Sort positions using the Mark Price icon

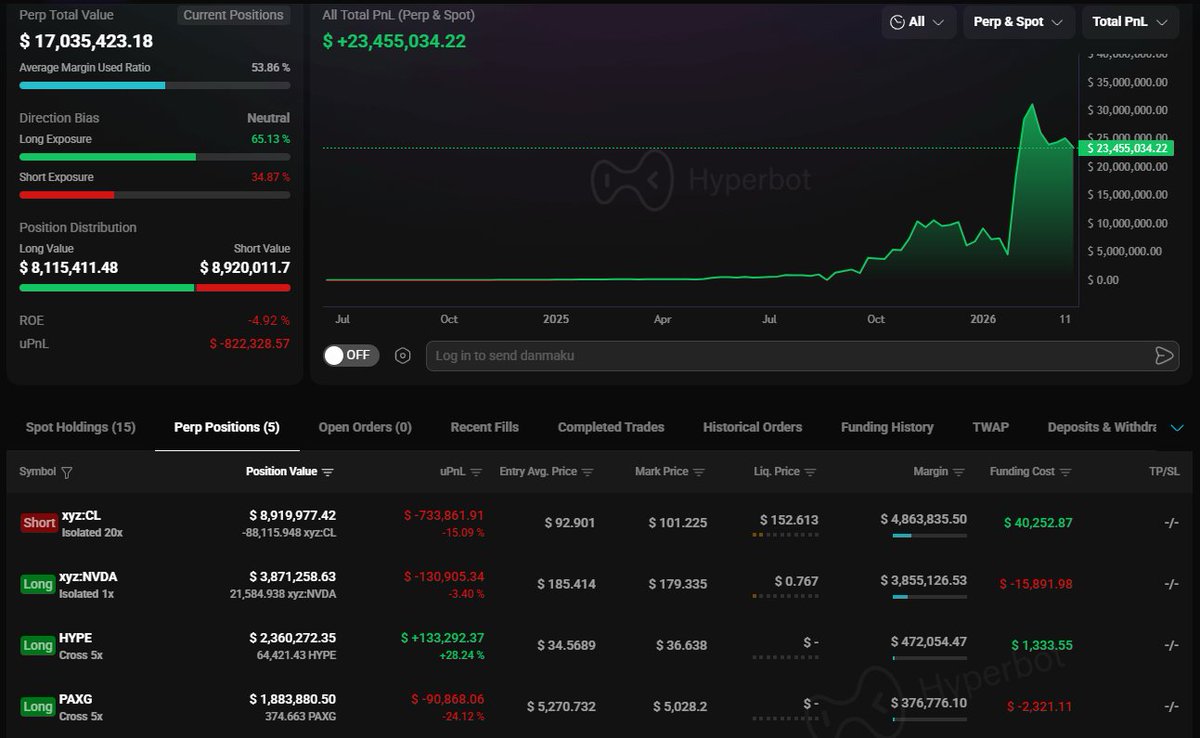tap(699, 472)
